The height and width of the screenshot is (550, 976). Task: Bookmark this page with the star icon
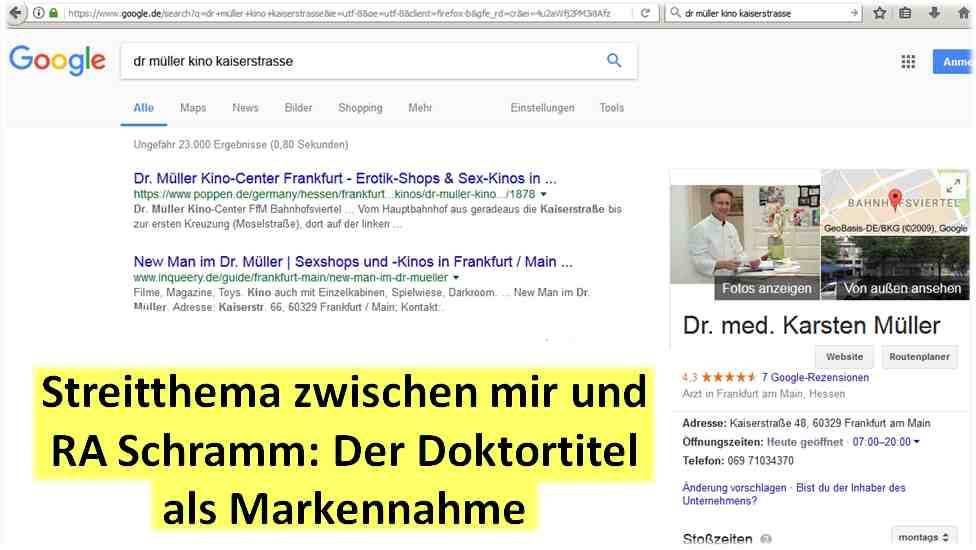click(x=880, y=12)
